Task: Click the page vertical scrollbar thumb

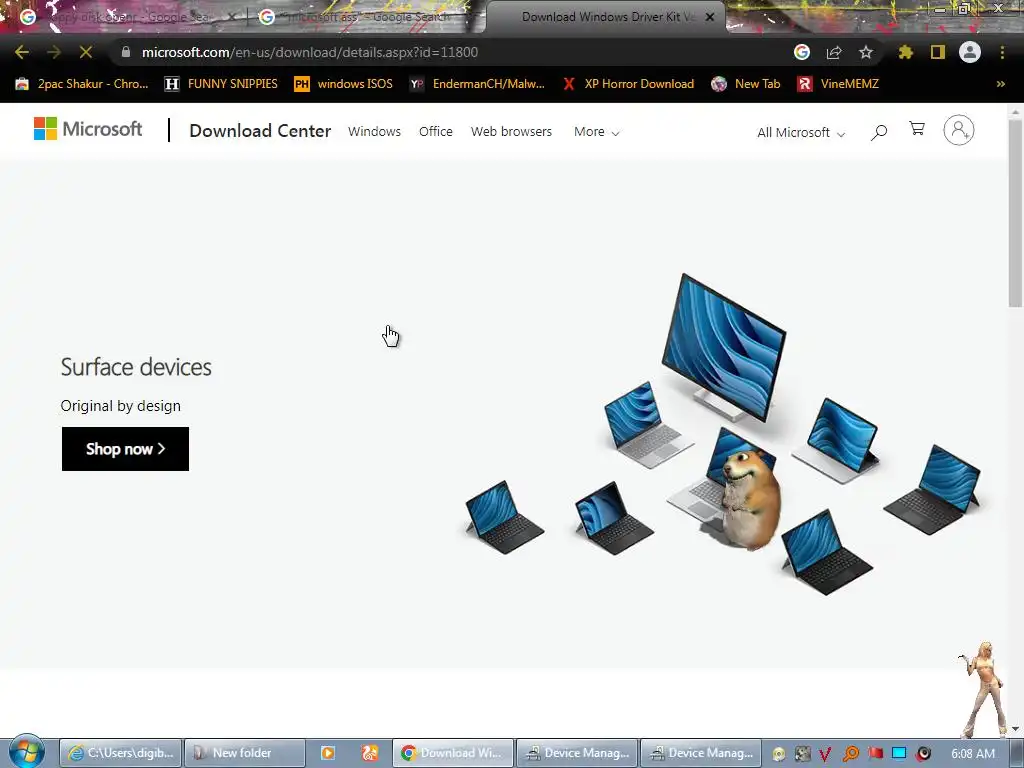Action: point(1015,212)
